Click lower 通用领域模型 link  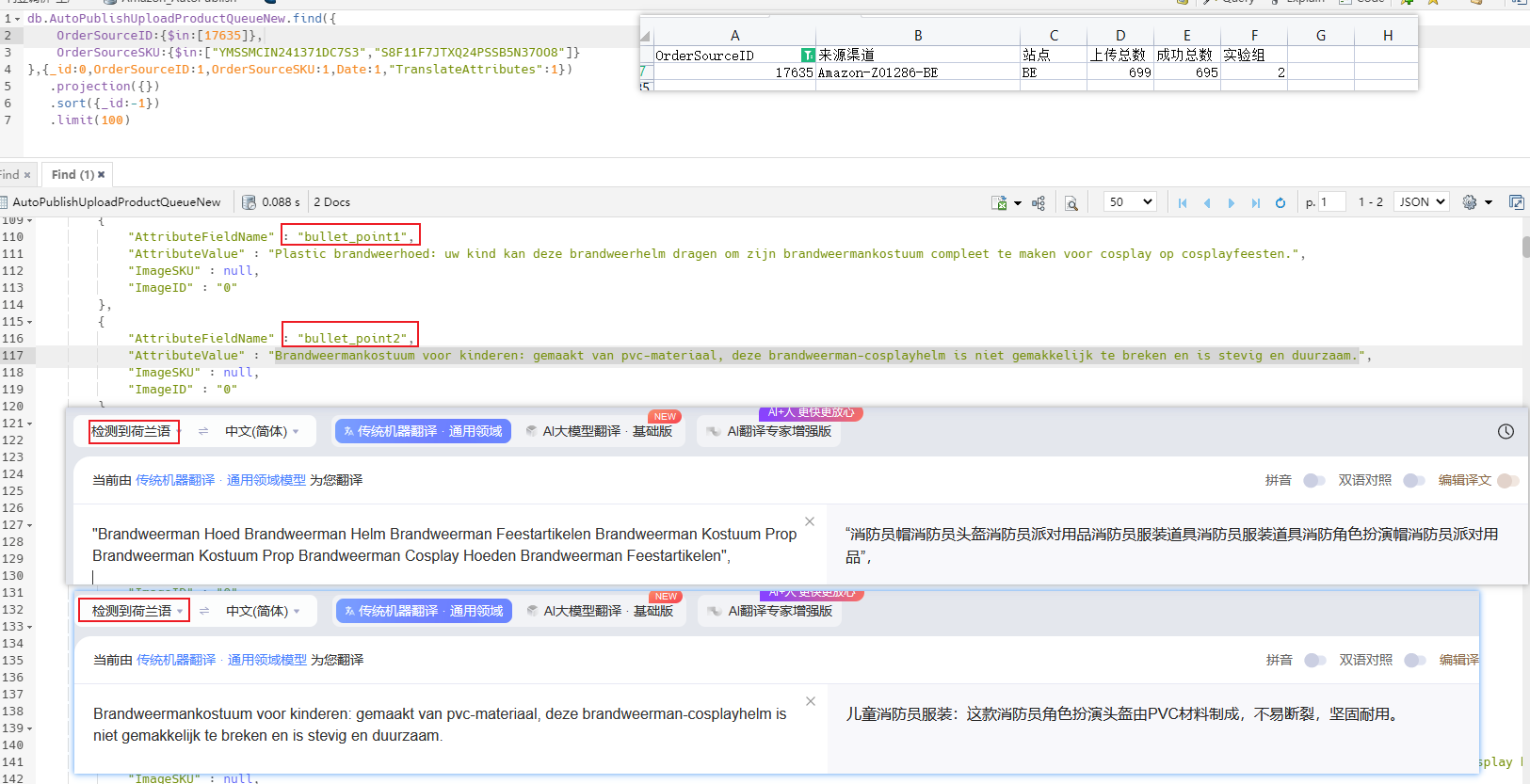(267, 660)
